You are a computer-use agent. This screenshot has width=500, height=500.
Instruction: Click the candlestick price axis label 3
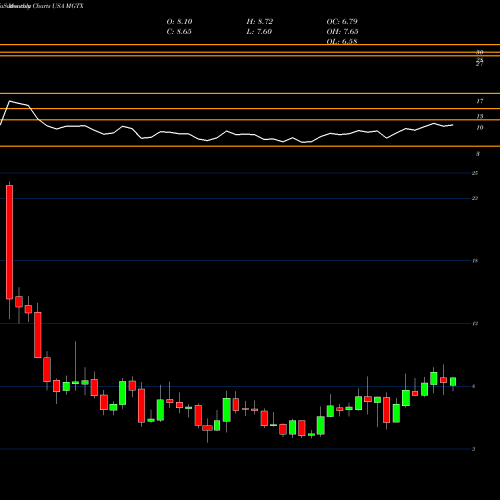pyautogui.click(x=474, y=449)
